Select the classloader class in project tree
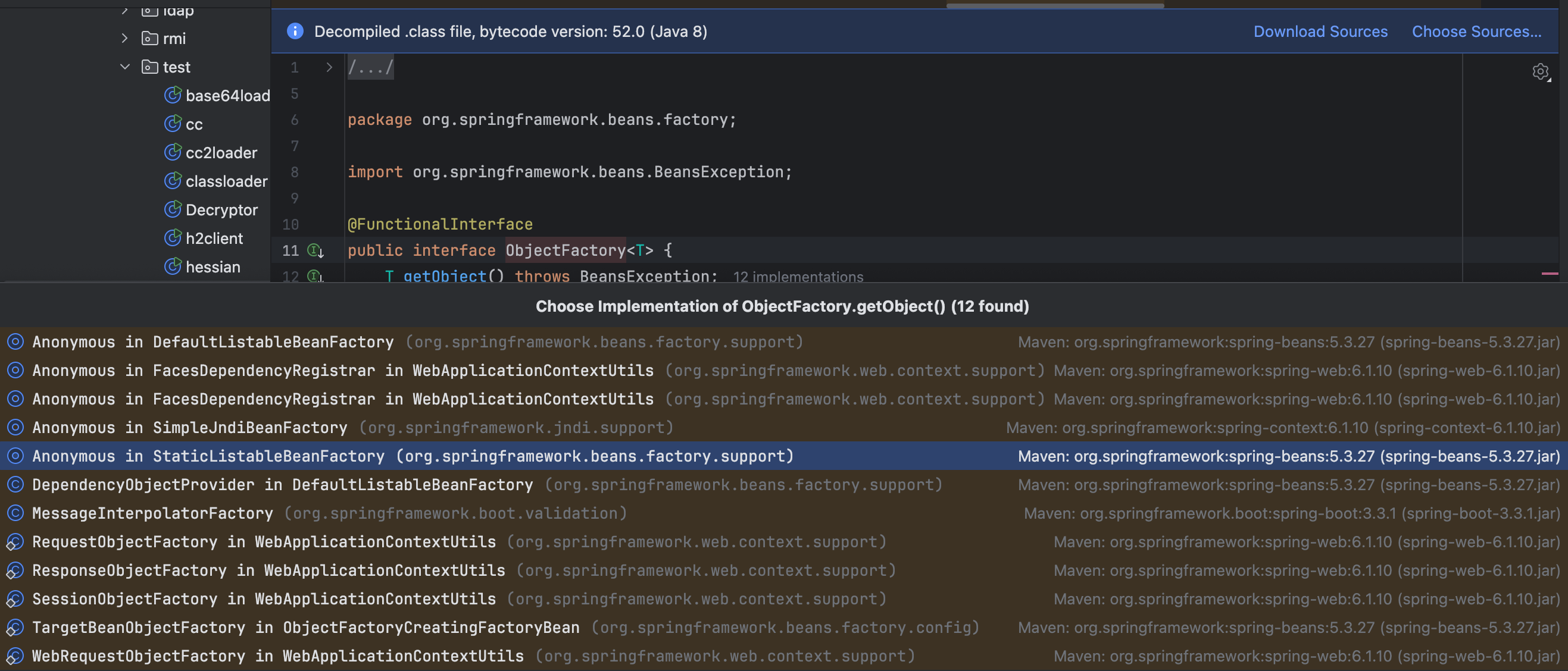The height and width of the screenshot is (671, 1568). [226, 181]
